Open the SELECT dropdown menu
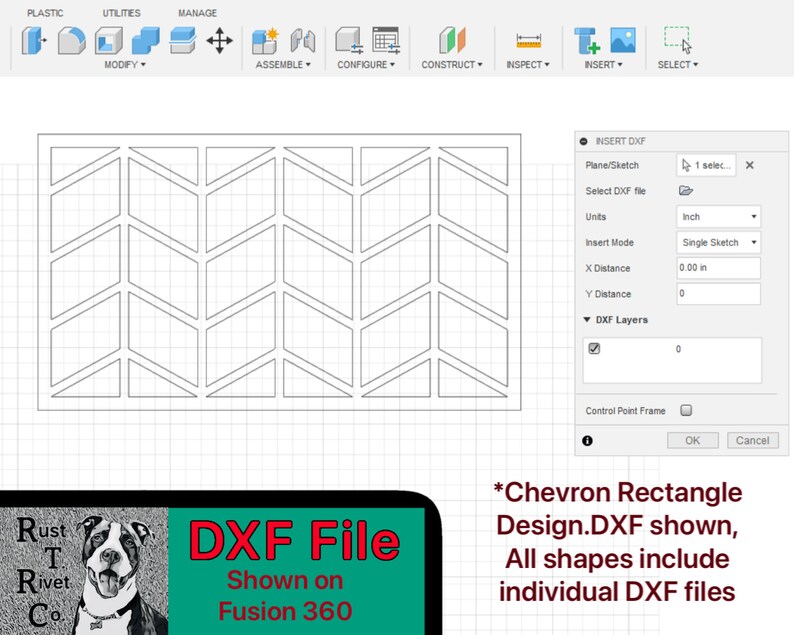The image size is (794, 635). click(x=678, y=65)
